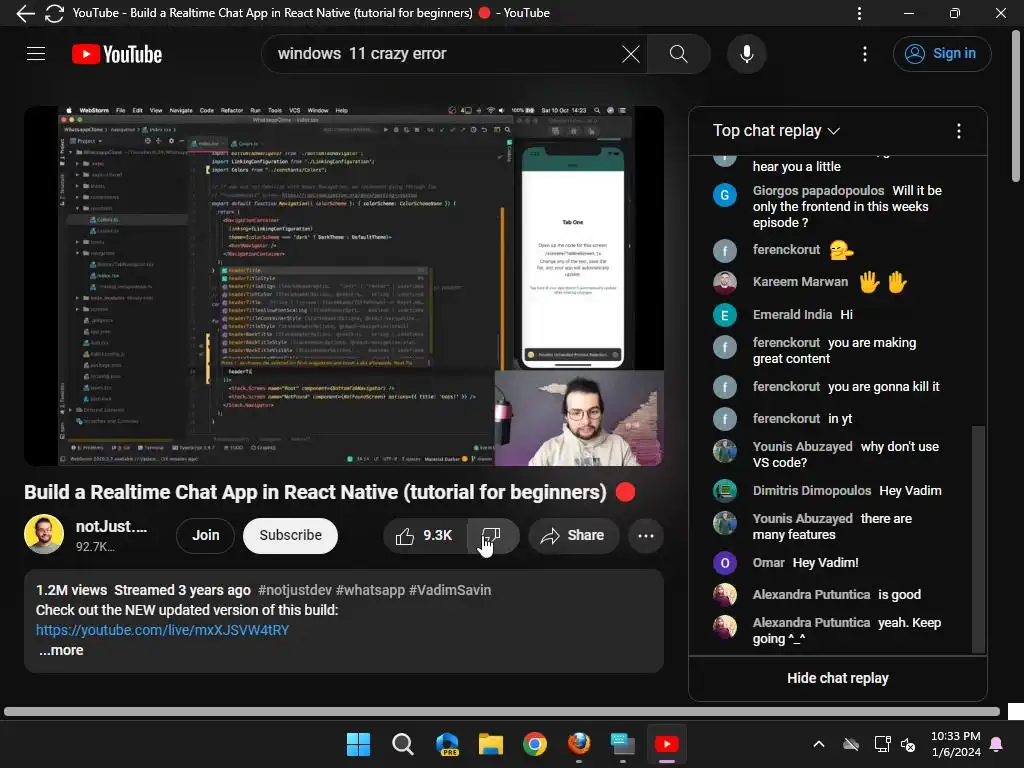This screenshot has height=768, width=1024.
Task: Reload the page with the refresh icon
Action: pyautogui.click(x=54, y=13)
